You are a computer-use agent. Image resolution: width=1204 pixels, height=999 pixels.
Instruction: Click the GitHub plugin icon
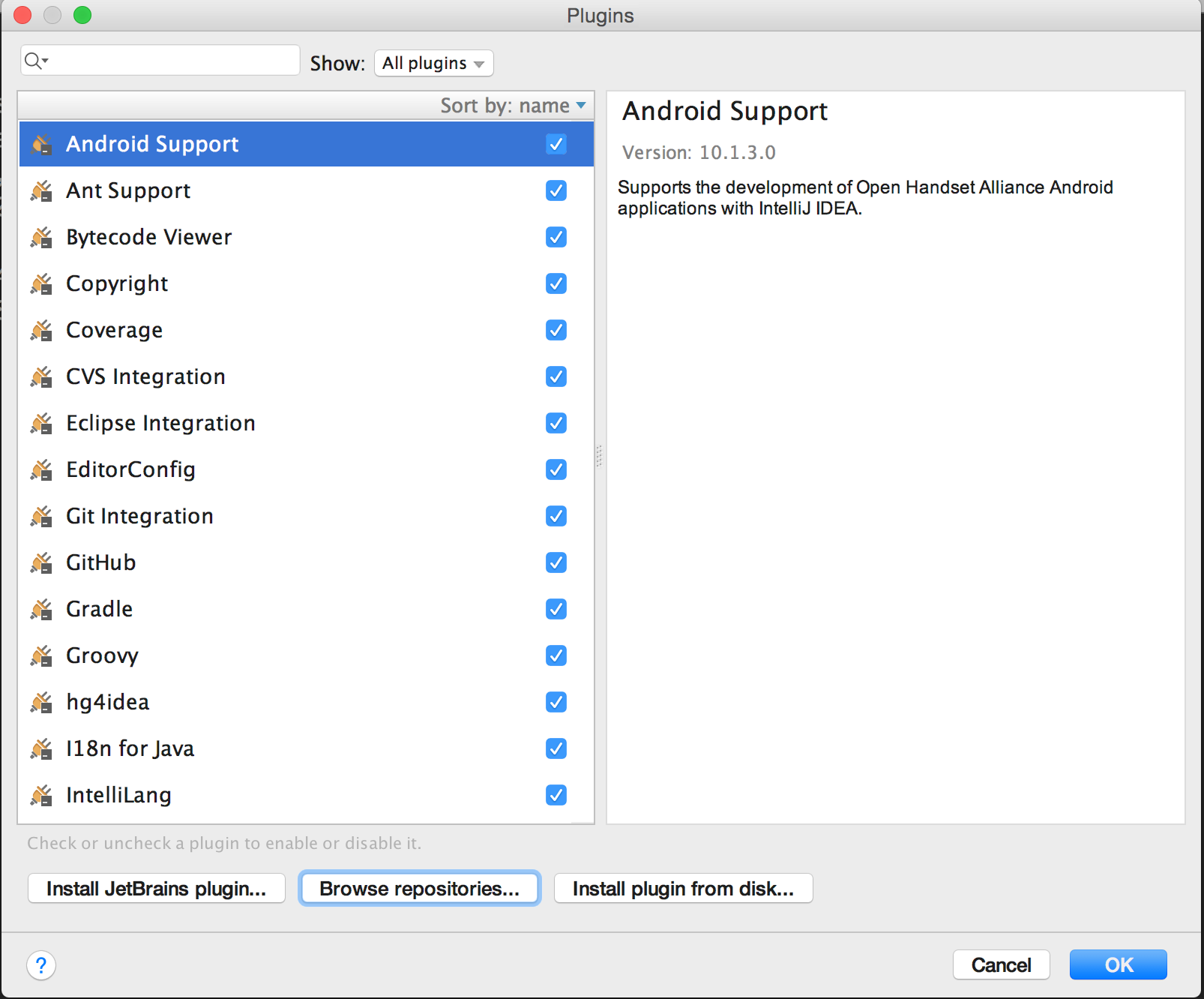(x=41, y=562)
